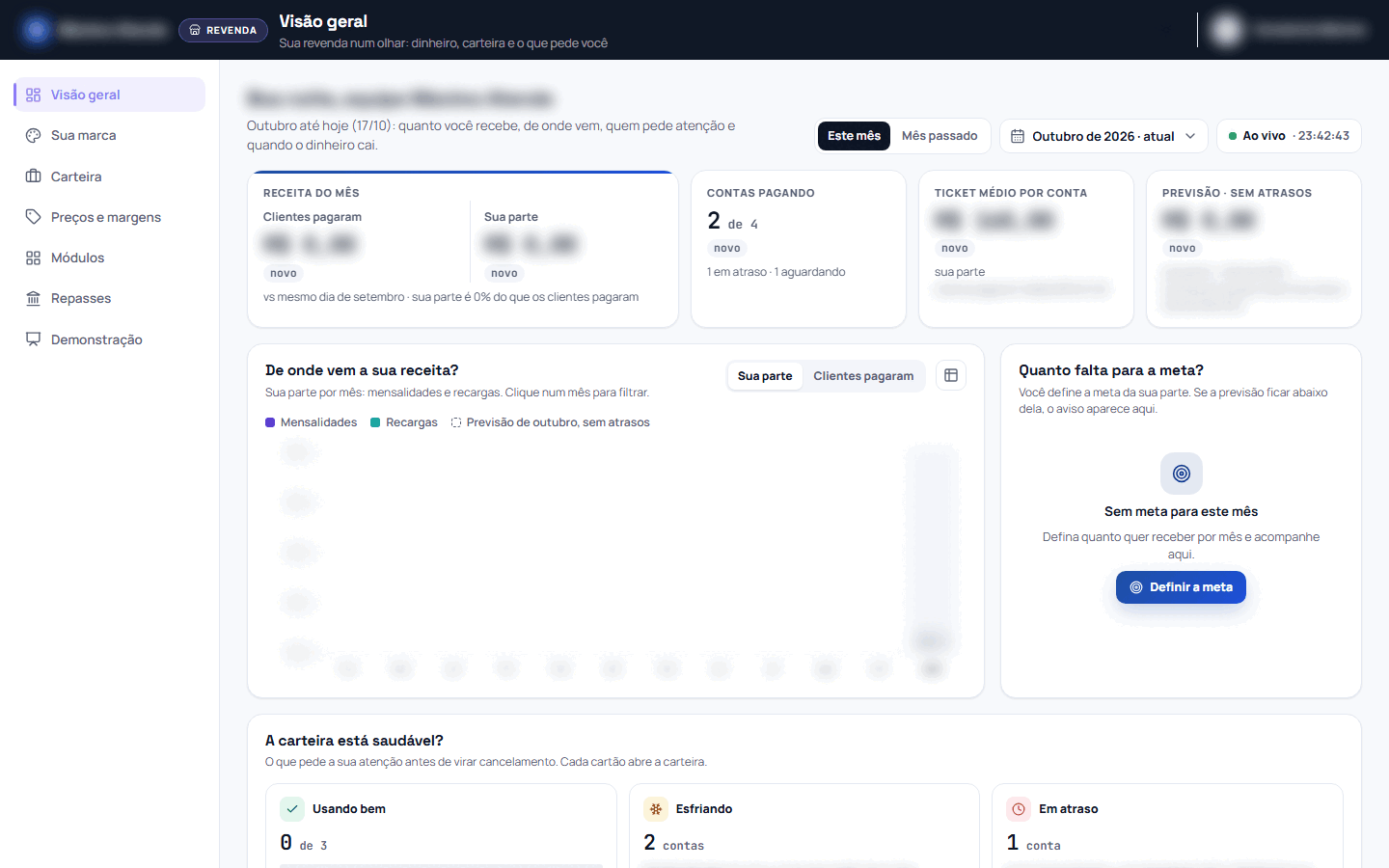Click the "Visão geral" page title in header
Screen dimensions: 1389x868
[323, 21]
